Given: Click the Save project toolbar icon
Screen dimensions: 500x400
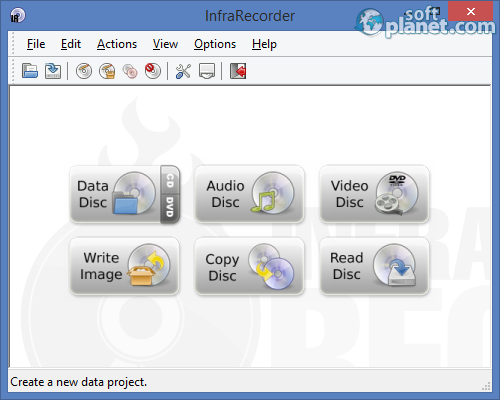Looking at the screenshot, I should (x=53, y=71).
